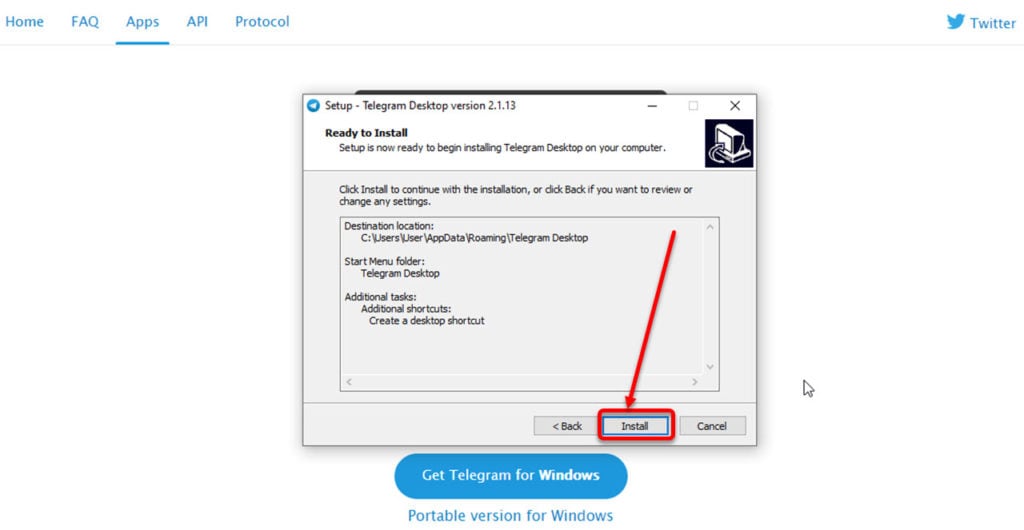This screenshot has height=530, width=1024.
Task: Click the horizontal scroll left arrow
Action: [x=349, y=382]
